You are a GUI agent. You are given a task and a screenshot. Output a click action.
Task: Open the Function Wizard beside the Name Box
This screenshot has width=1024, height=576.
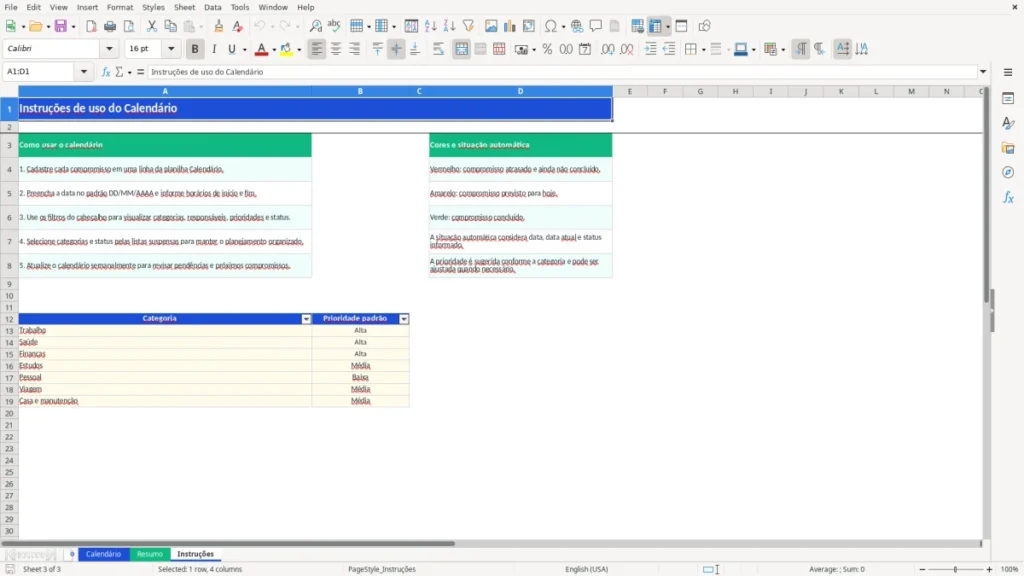click(106, 72)
